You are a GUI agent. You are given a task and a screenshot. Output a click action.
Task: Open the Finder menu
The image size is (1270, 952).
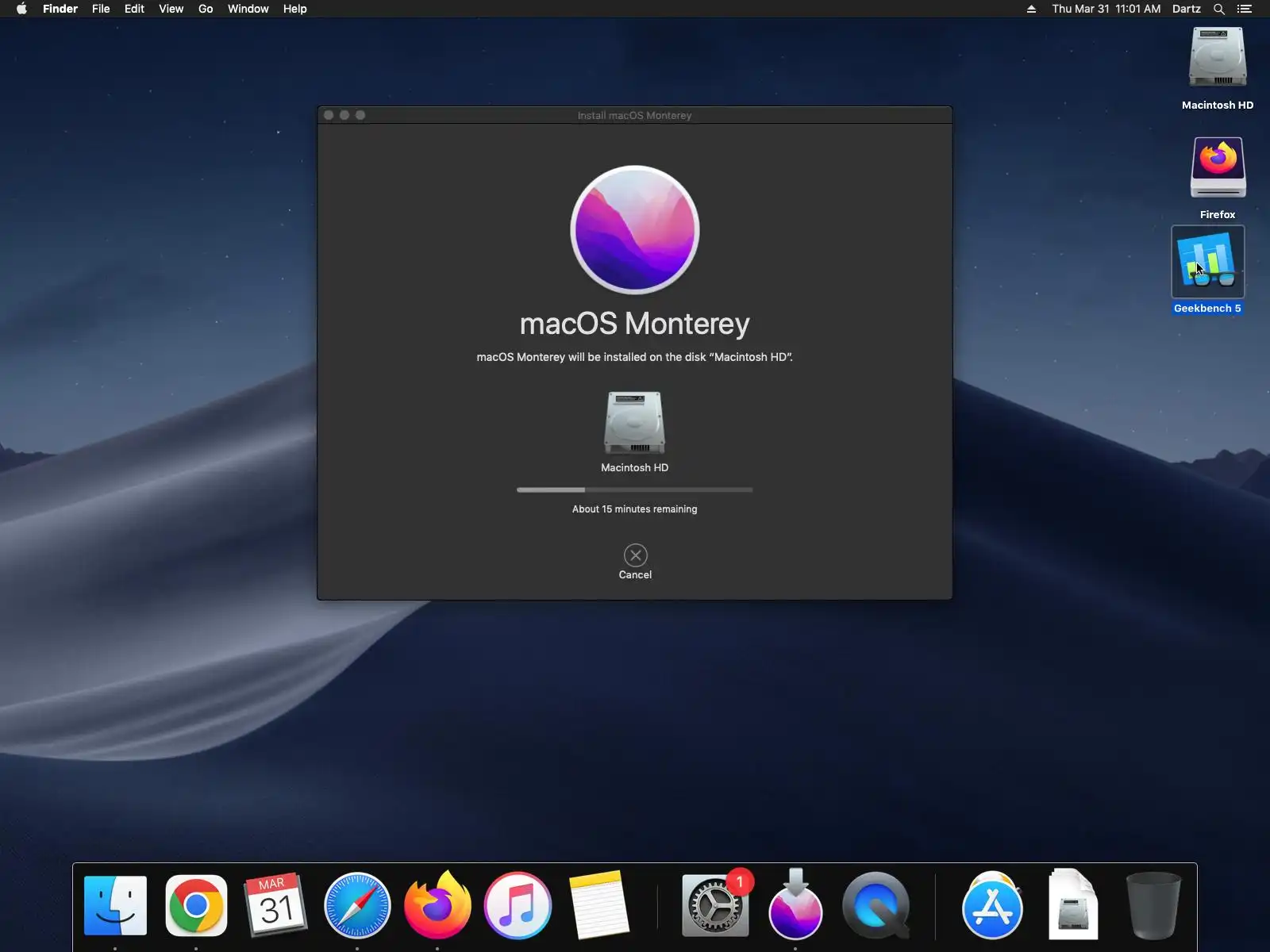(60, 9)
